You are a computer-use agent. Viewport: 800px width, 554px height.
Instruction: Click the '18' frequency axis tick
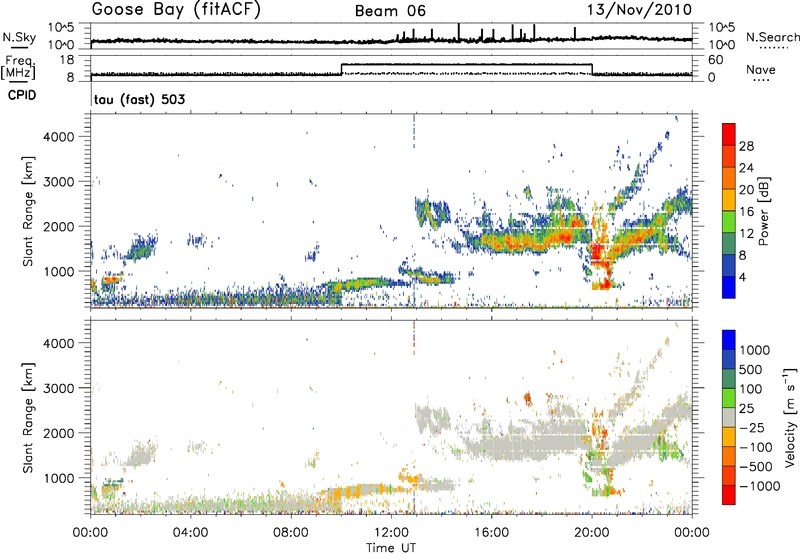click(67, 60)
